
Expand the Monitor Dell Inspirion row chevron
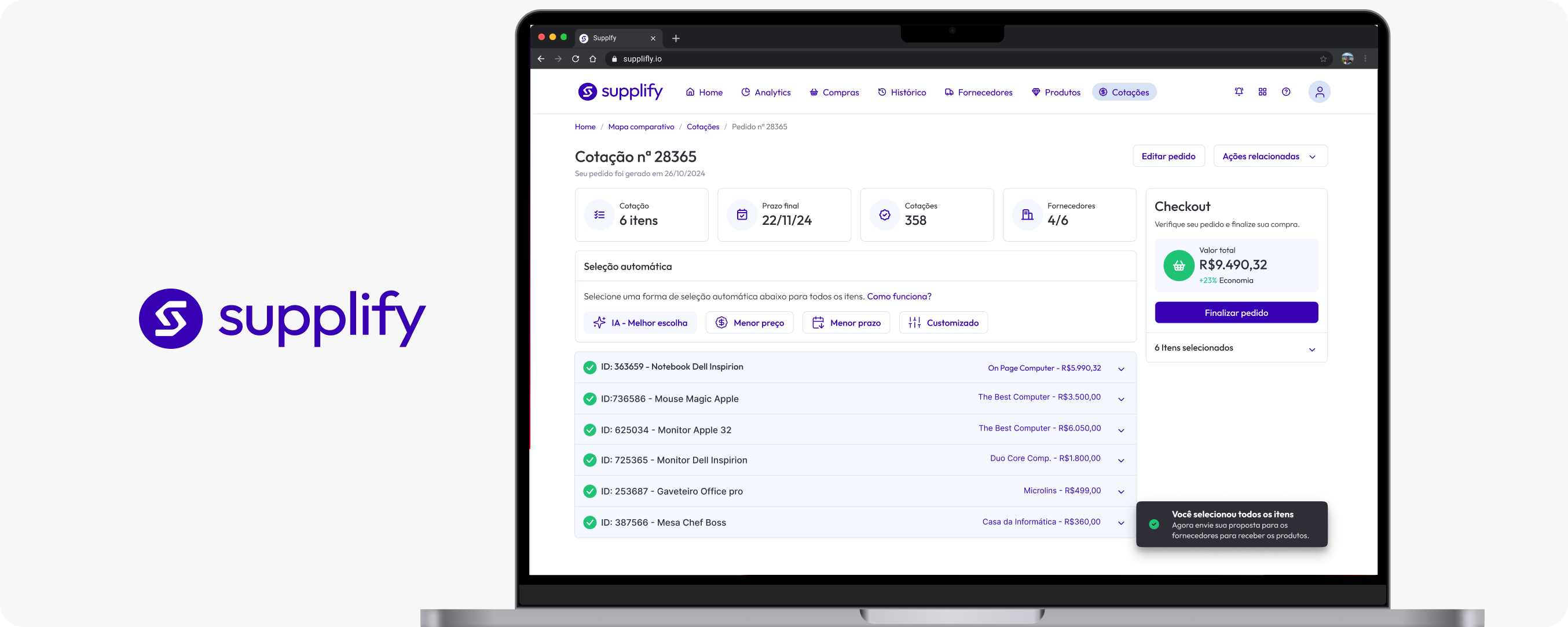point(1120,461)
